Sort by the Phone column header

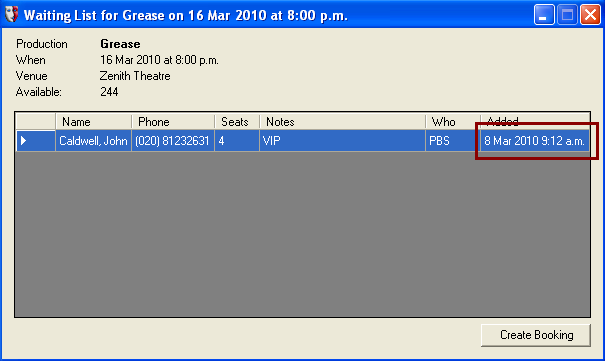point(173,122)
